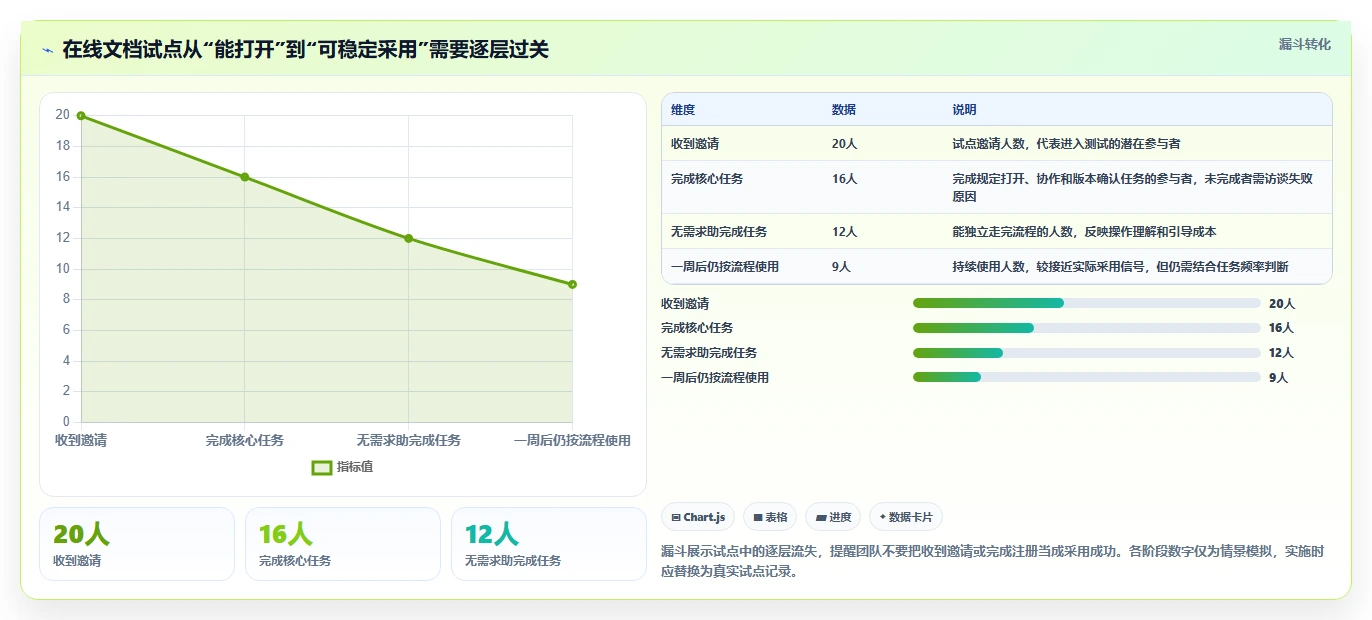The image size is (1372, 620).
Task: Click the footer note starting 漏斗展示试点
Action: (x=993, y=562)
